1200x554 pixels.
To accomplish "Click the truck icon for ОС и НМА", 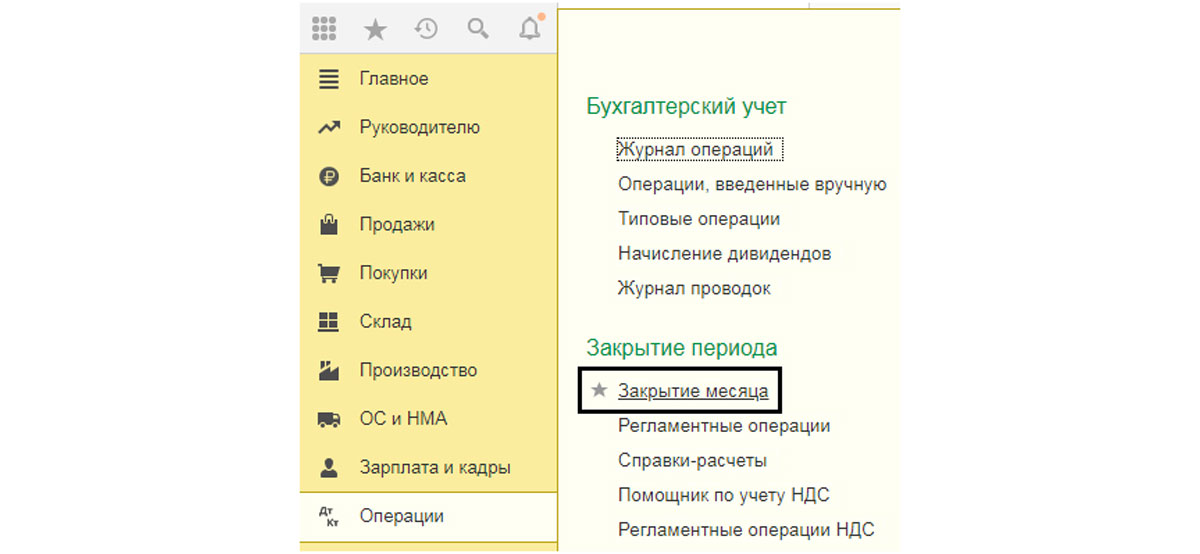I will 328,419.
